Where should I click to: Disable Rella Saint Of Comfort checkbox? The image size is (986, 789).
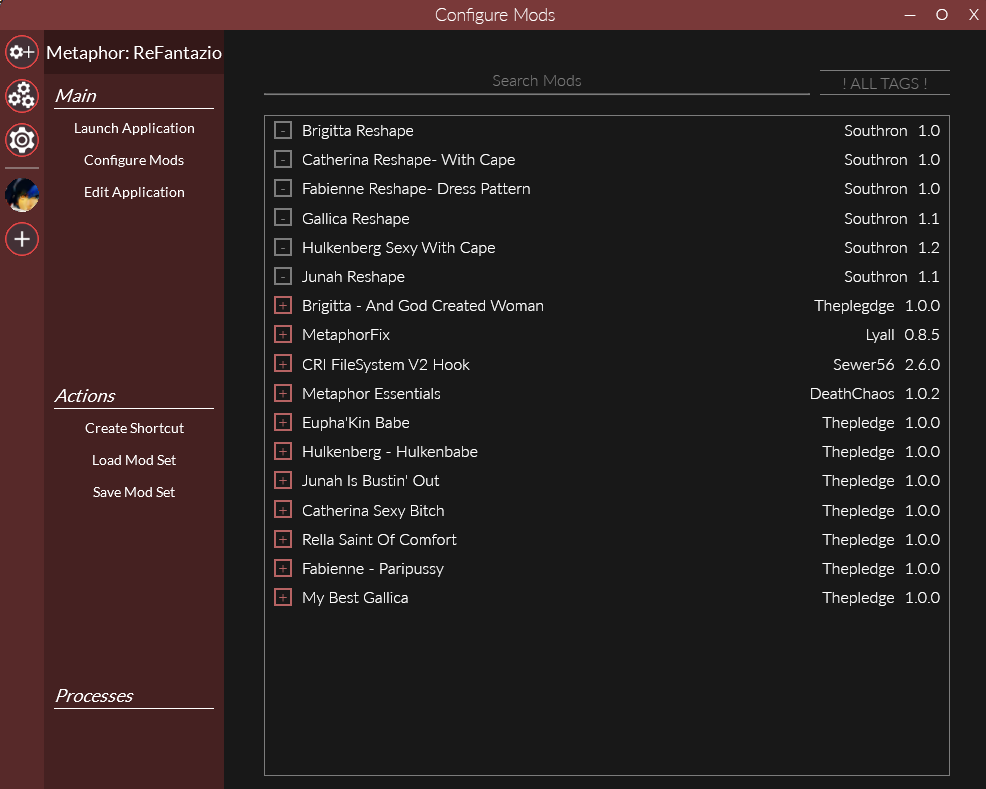pos(283,539)
